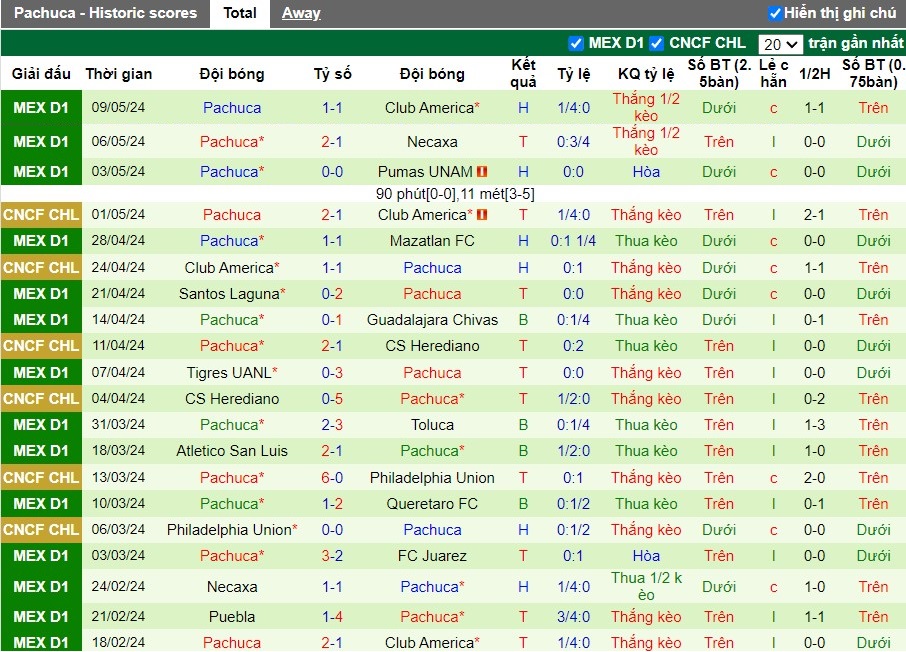Click the 0-5 score on 04/04/24

pyautogui.click(x=332, y=399)
